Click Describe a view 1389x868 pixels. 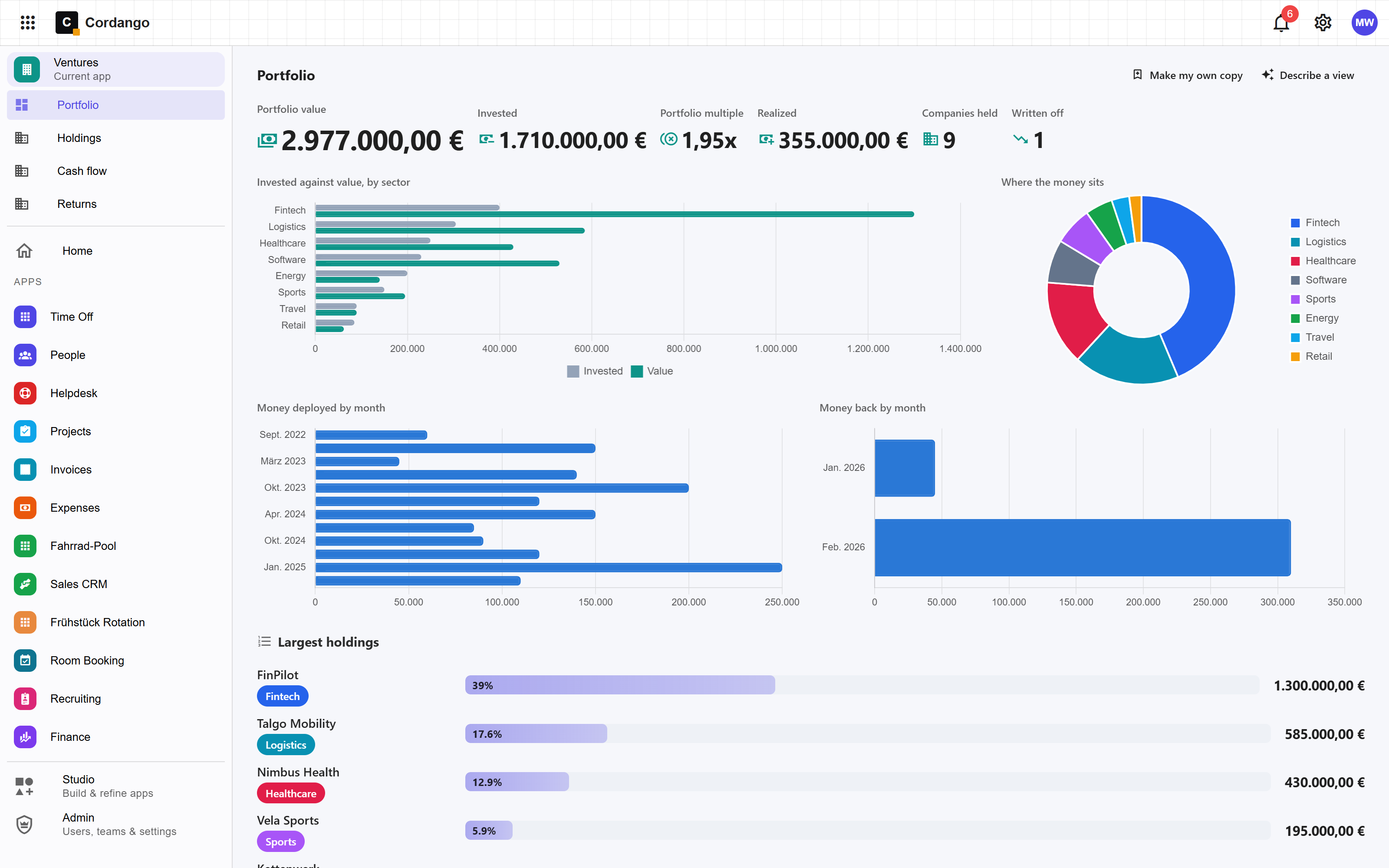[x=1307, y=75]
